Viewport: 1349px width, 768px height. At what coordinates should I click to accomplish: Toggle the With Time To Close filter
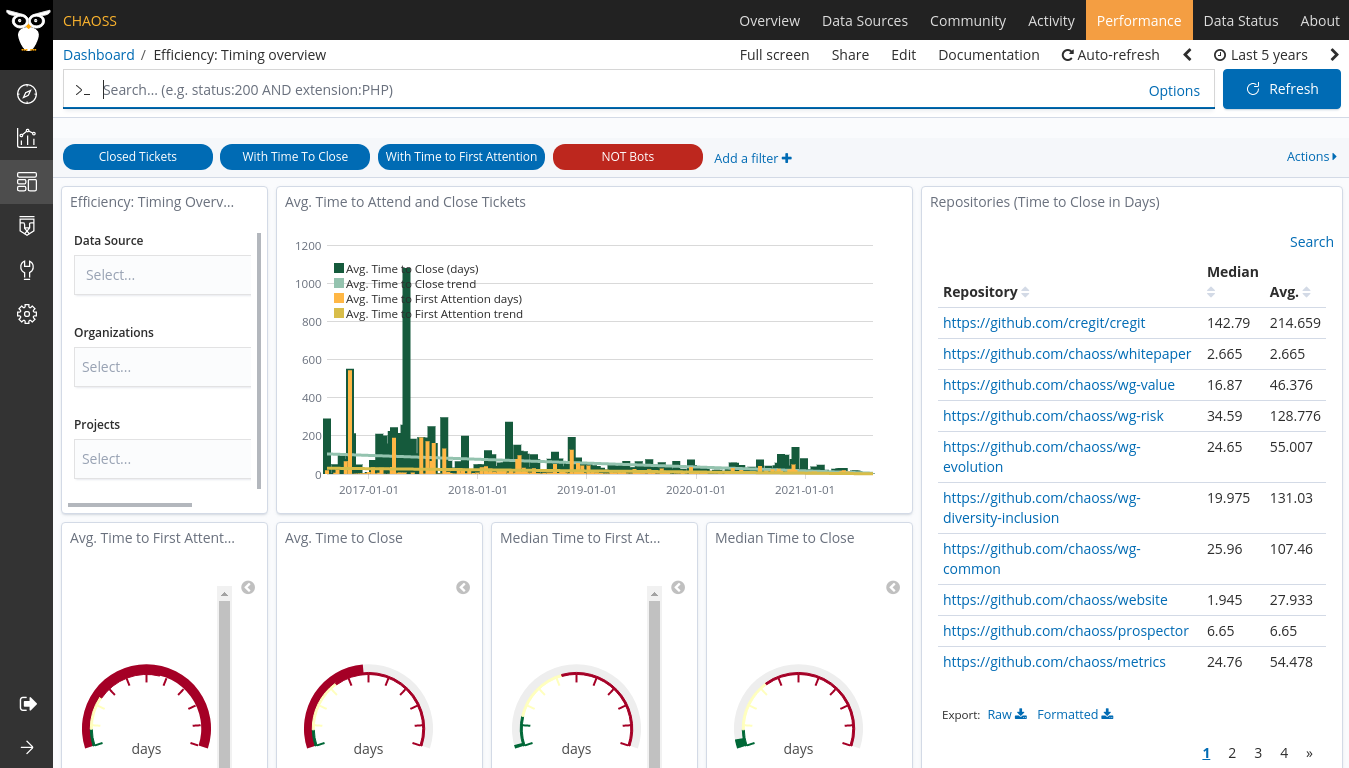[x=295, y=157]
